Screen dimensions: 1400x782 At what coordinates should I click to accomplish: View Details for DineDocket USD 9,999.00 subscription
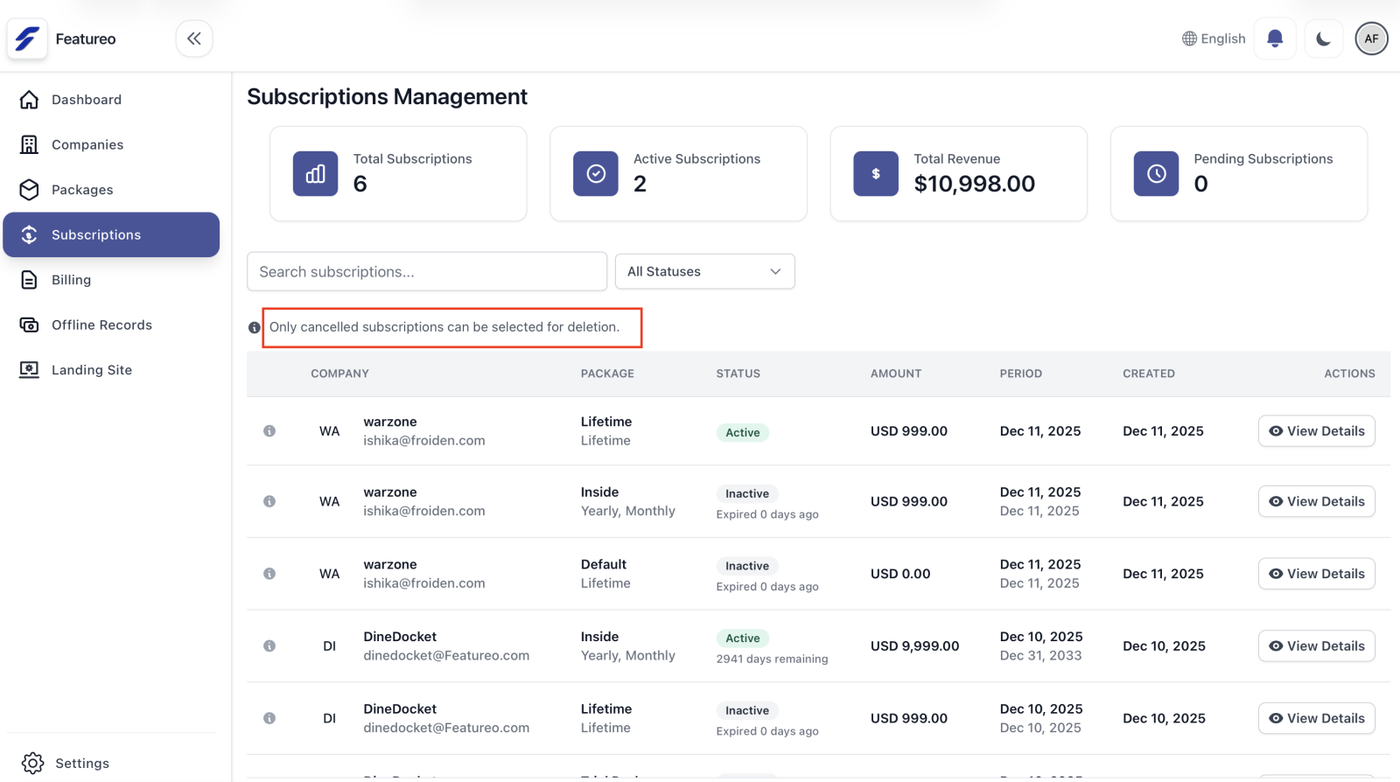coord(1316,646)
